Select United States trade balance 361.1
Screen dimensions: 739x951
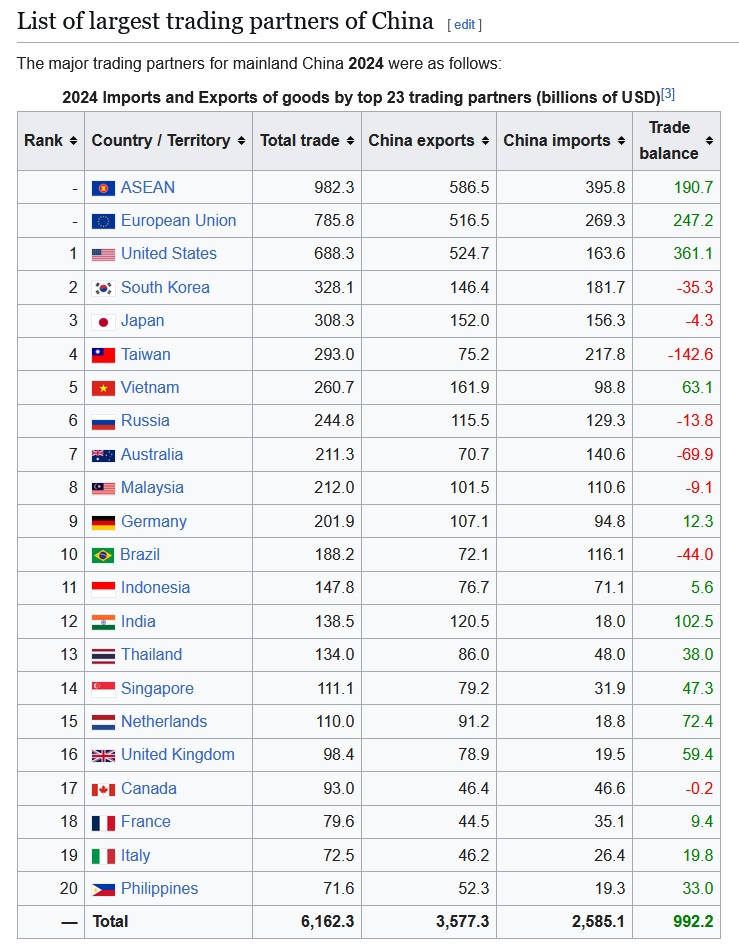[693, 254]
